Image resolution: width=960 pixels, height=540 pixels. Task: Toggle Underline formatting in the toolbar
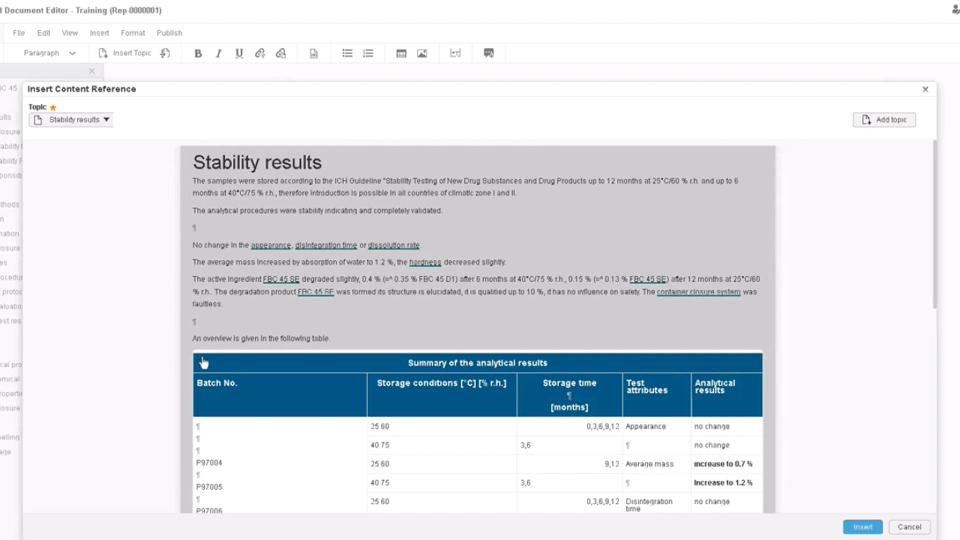(x=239, y=53)
